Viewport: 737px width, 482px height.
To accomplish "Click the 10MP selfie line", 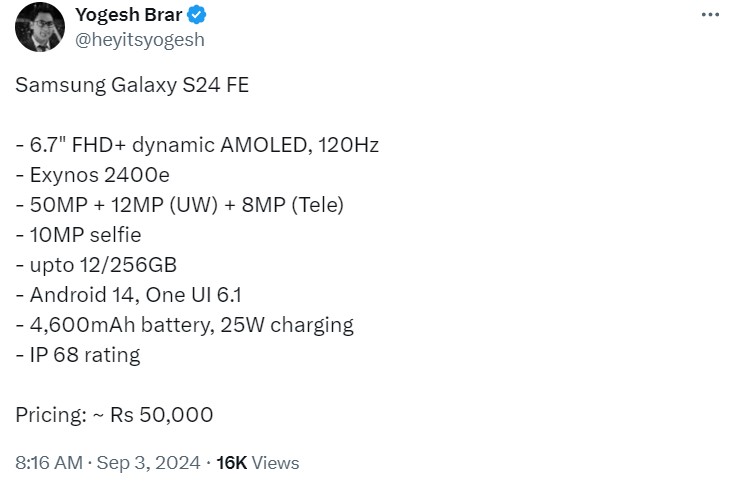I will pos(79,236).
